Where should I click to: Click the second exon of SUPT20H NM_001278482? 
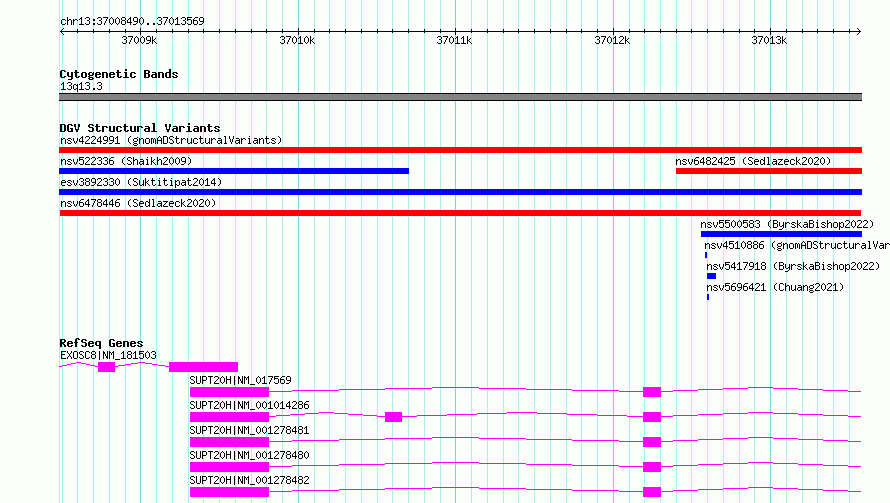pos(652,492)
